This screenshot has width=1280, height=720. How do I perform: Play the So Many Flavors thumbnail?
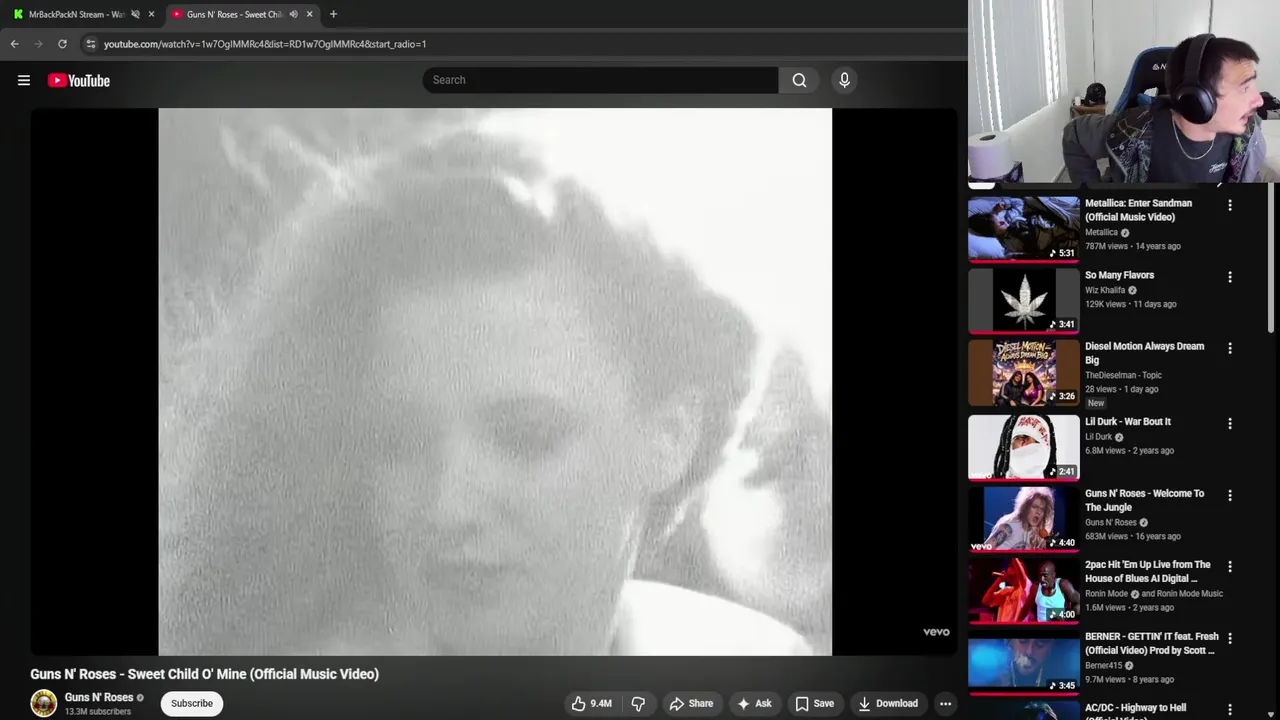[x=1024, y=300]
